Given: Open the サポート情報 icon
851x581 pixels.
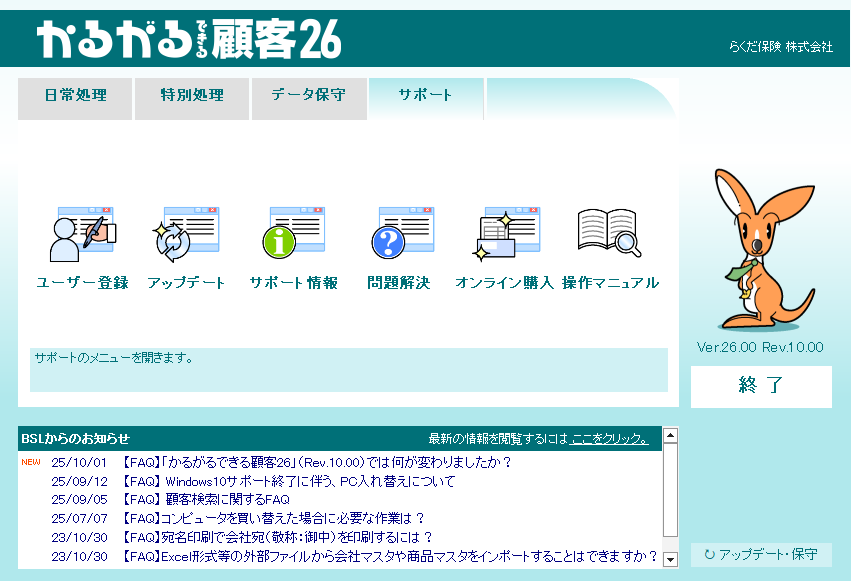Looking at the screenshot, I should [x=293, y=235].
